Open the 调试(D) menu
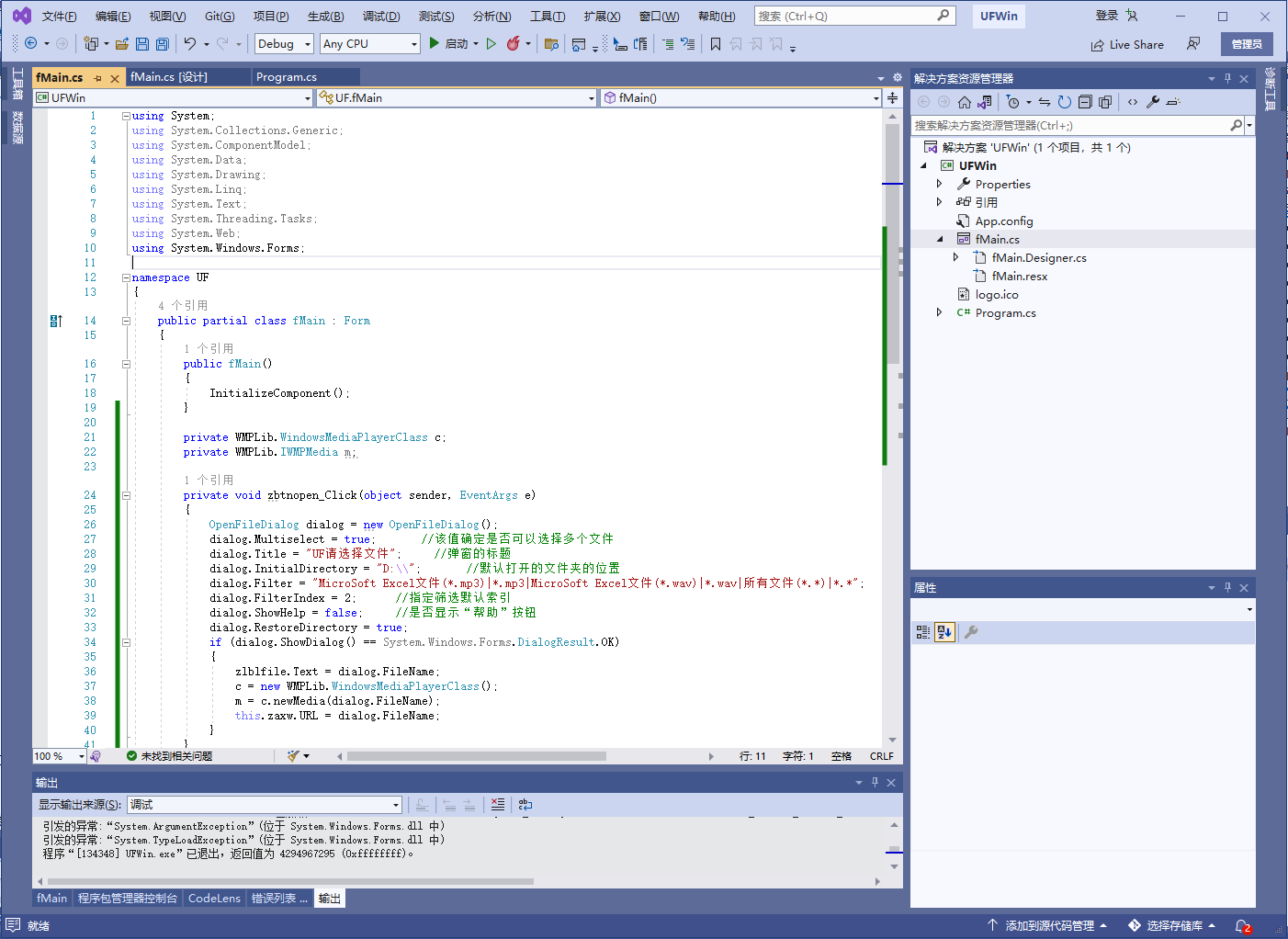1288x939 pixels. pyautogui.click(x=380, y=16)
